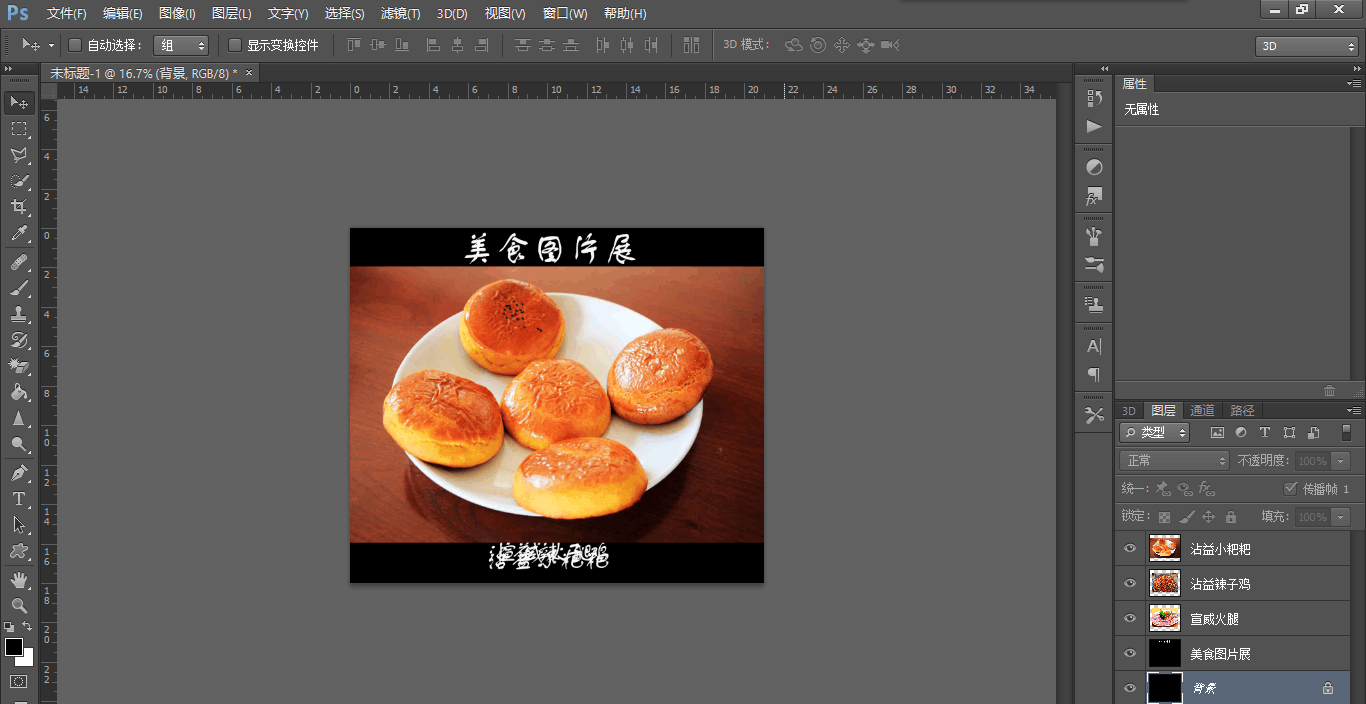Check 显示变换控件 in the options bar
Image resolution: width=1366 pixels, height=704 pixels.
[x=235, y=45]
